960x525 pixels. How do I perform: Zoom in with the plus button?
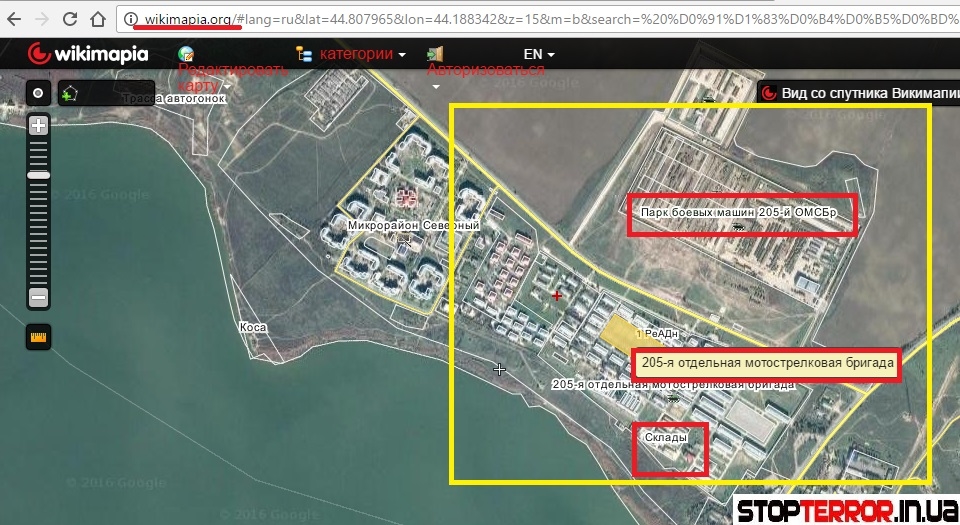pos(39,126)
